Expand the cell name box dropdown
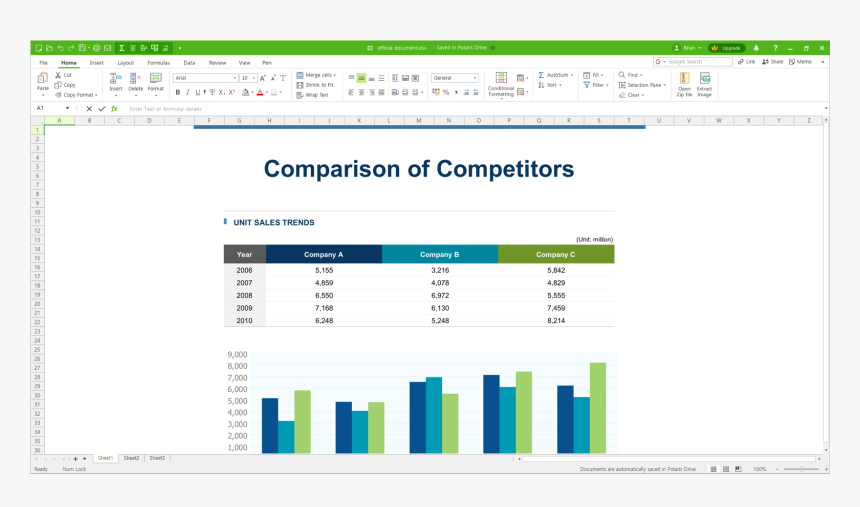Screen dimensions: 860x507 [68, 108]
